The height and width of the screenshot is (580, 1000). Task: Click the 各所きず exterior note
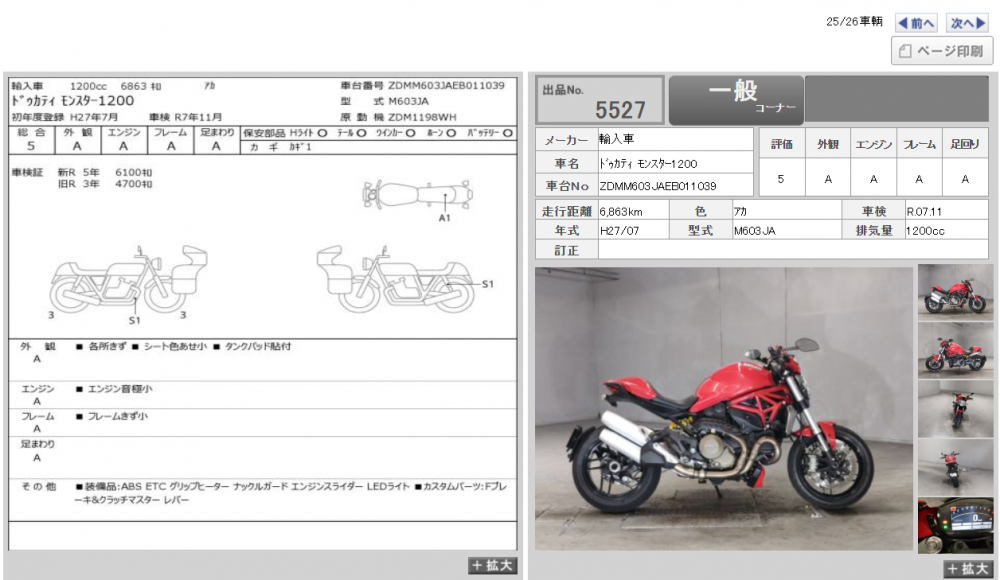[x=107, y=346]
